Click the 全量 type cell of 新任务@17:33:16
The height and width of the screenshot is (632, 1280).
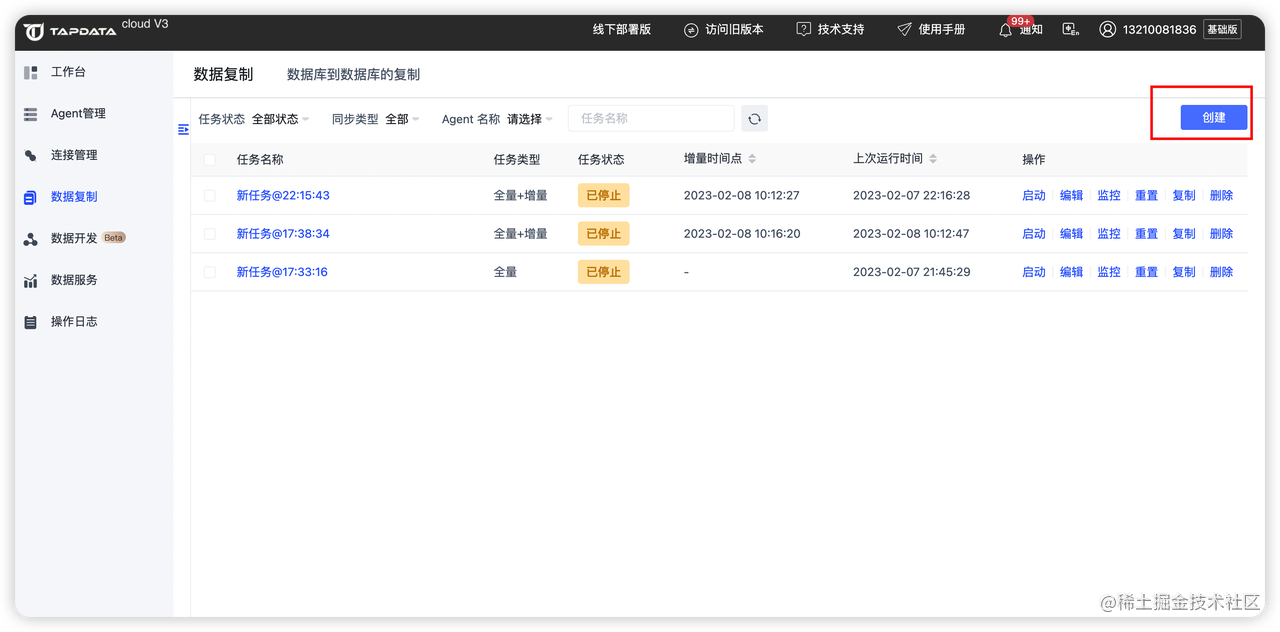tap(505, 271)
